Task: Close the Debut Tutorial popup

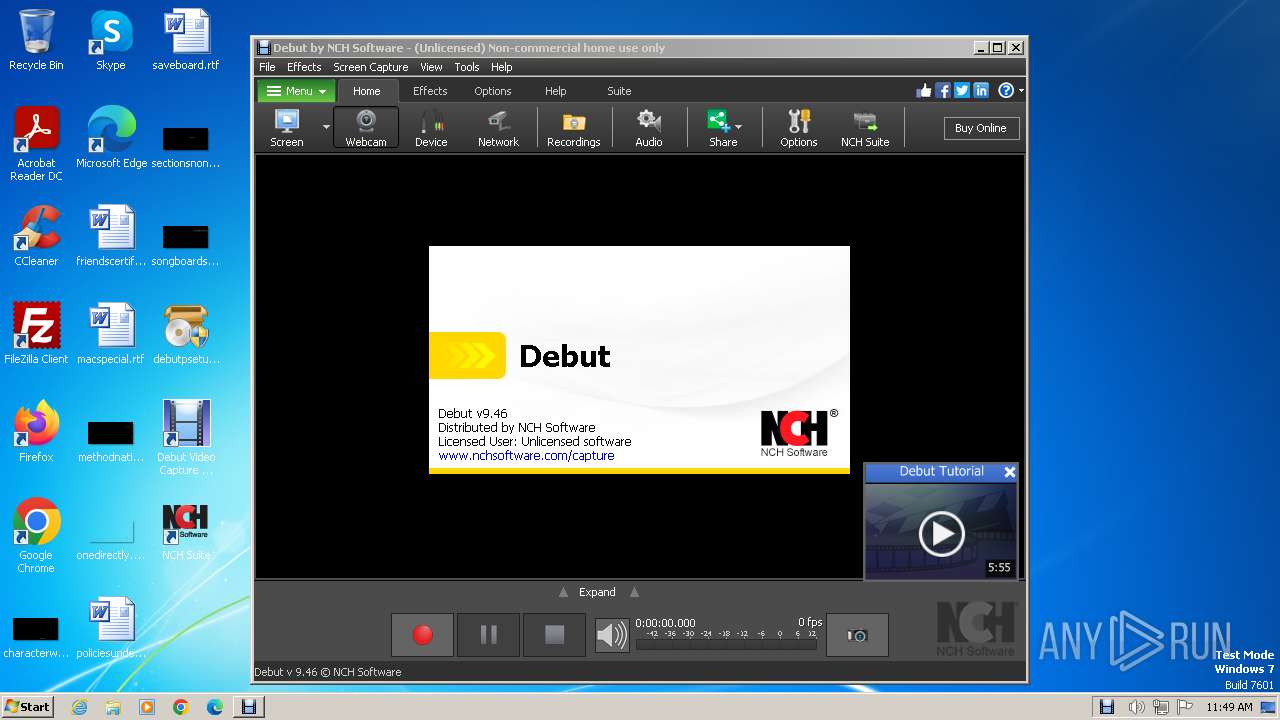Action: [1010, 472]
